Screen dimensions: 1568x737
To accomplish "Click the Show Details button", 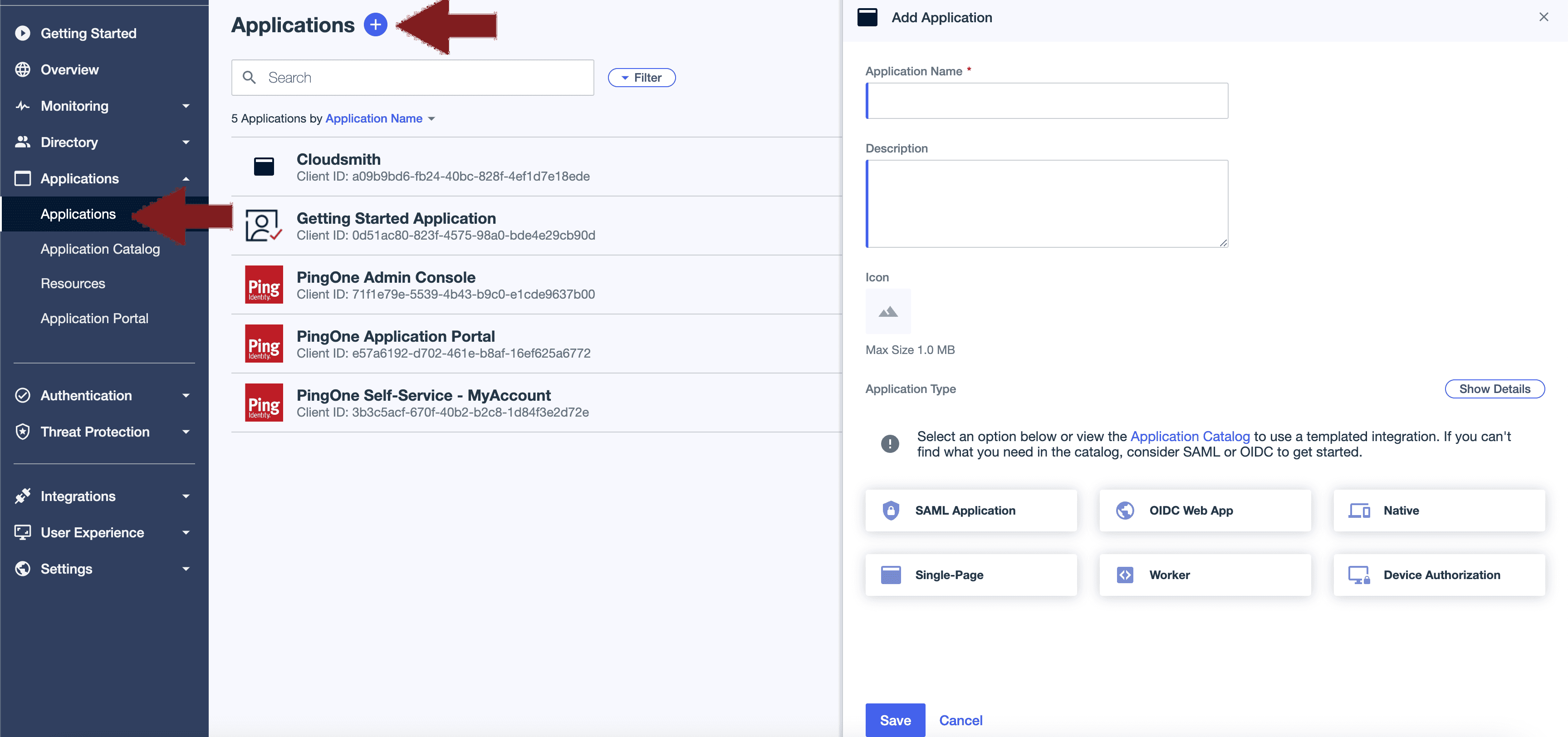I will (1494, 388).
